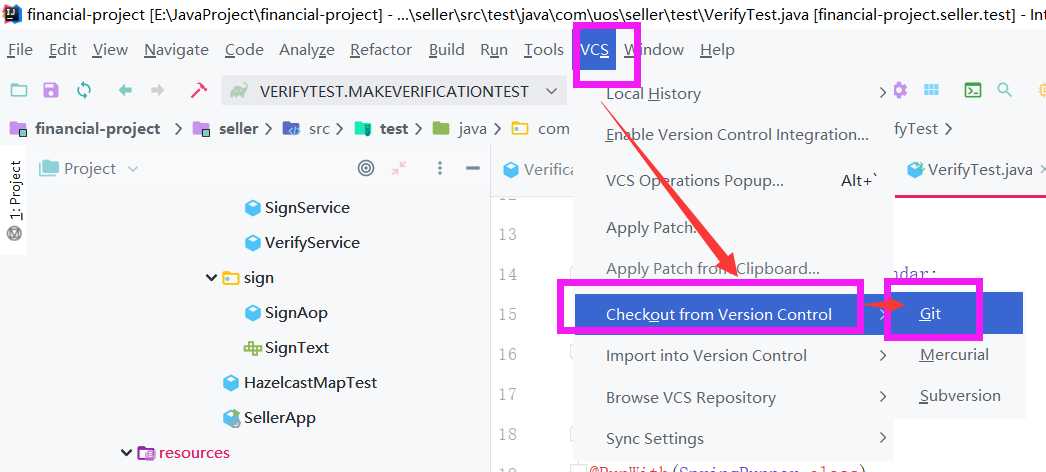Click Enable Version Control Integration
The width and height of the screenshot is (1046, 472).
[737, 135]
